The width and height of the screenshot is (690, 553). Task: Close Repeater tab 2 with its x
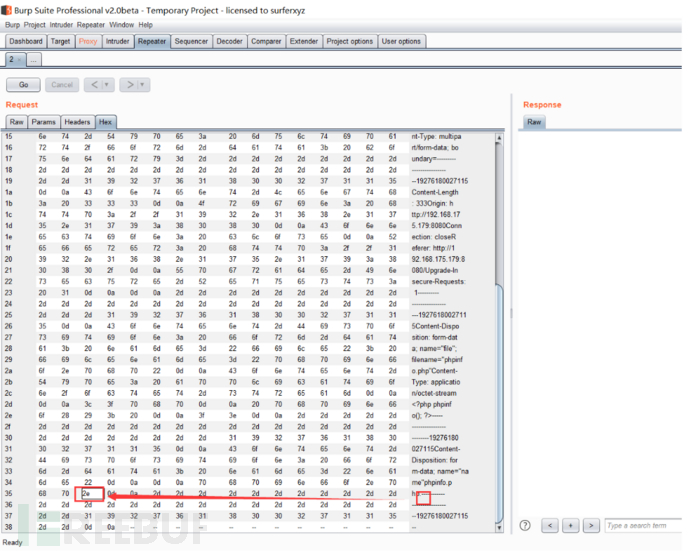pyautogui.click(x=20, y=60)
